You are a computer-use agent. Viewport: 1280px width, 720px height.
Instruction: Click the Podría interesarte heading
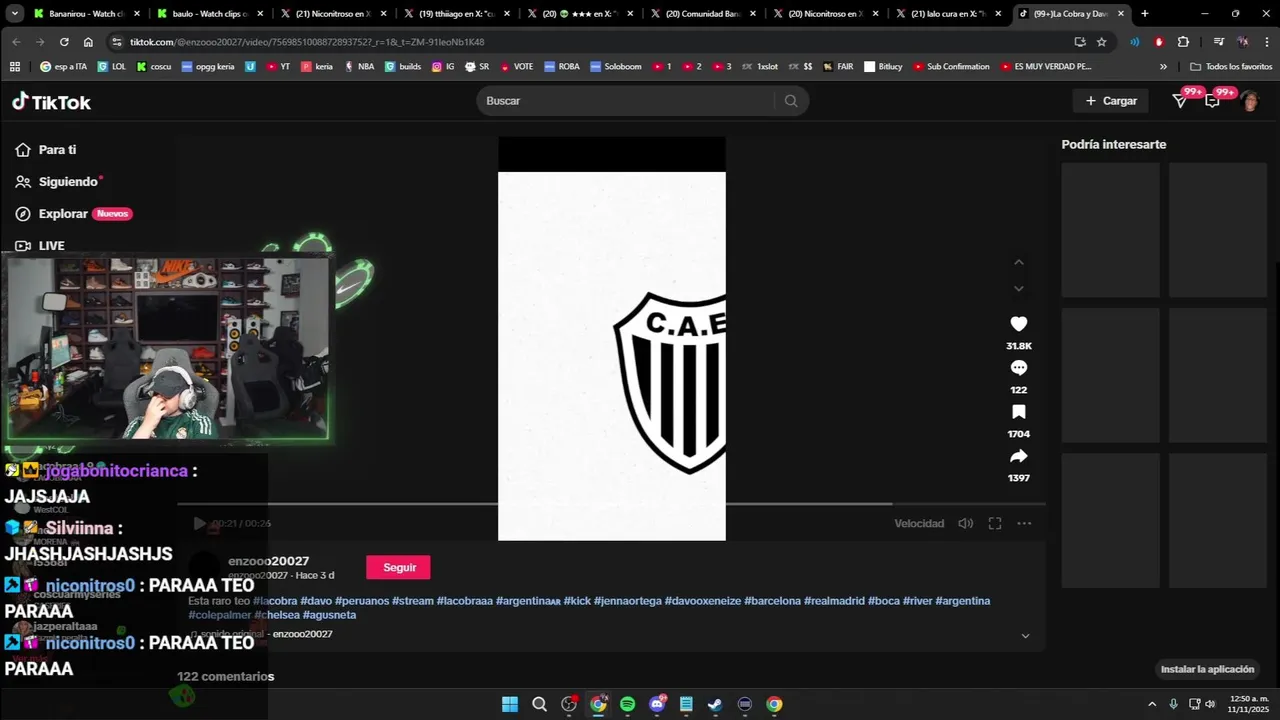point(1114,145)
